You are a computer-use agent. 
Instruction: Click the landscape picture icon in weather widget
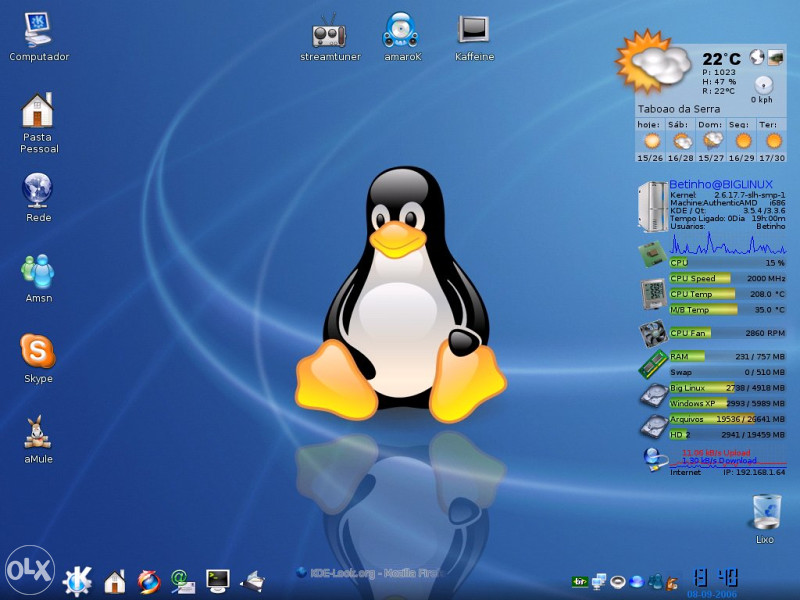pyautogui.click(x=776, y=57)
